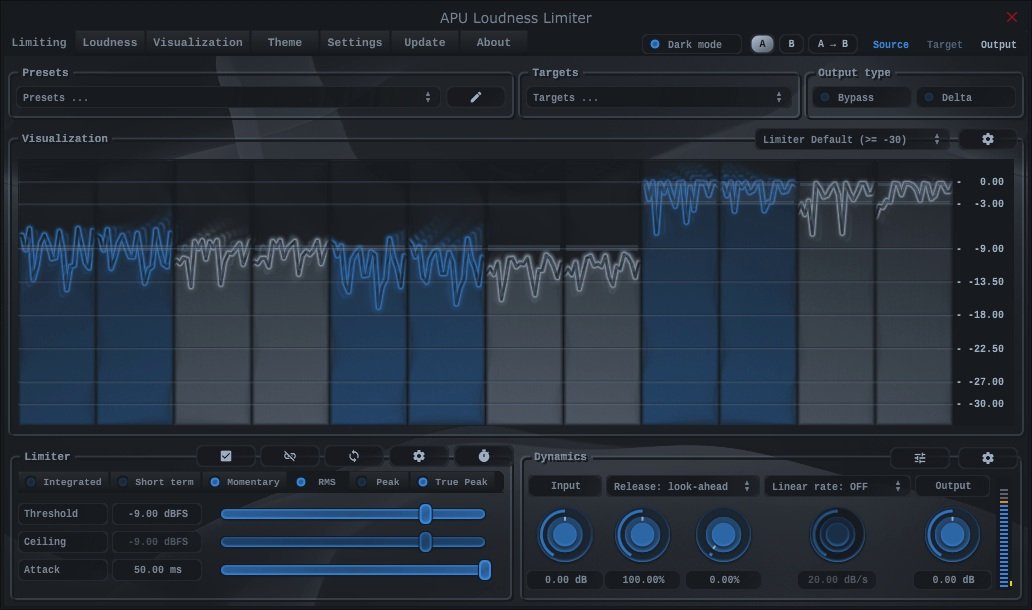Toggle the True Peak option
The height and width of the screenshot is (610, 1032).
point(453,482)
